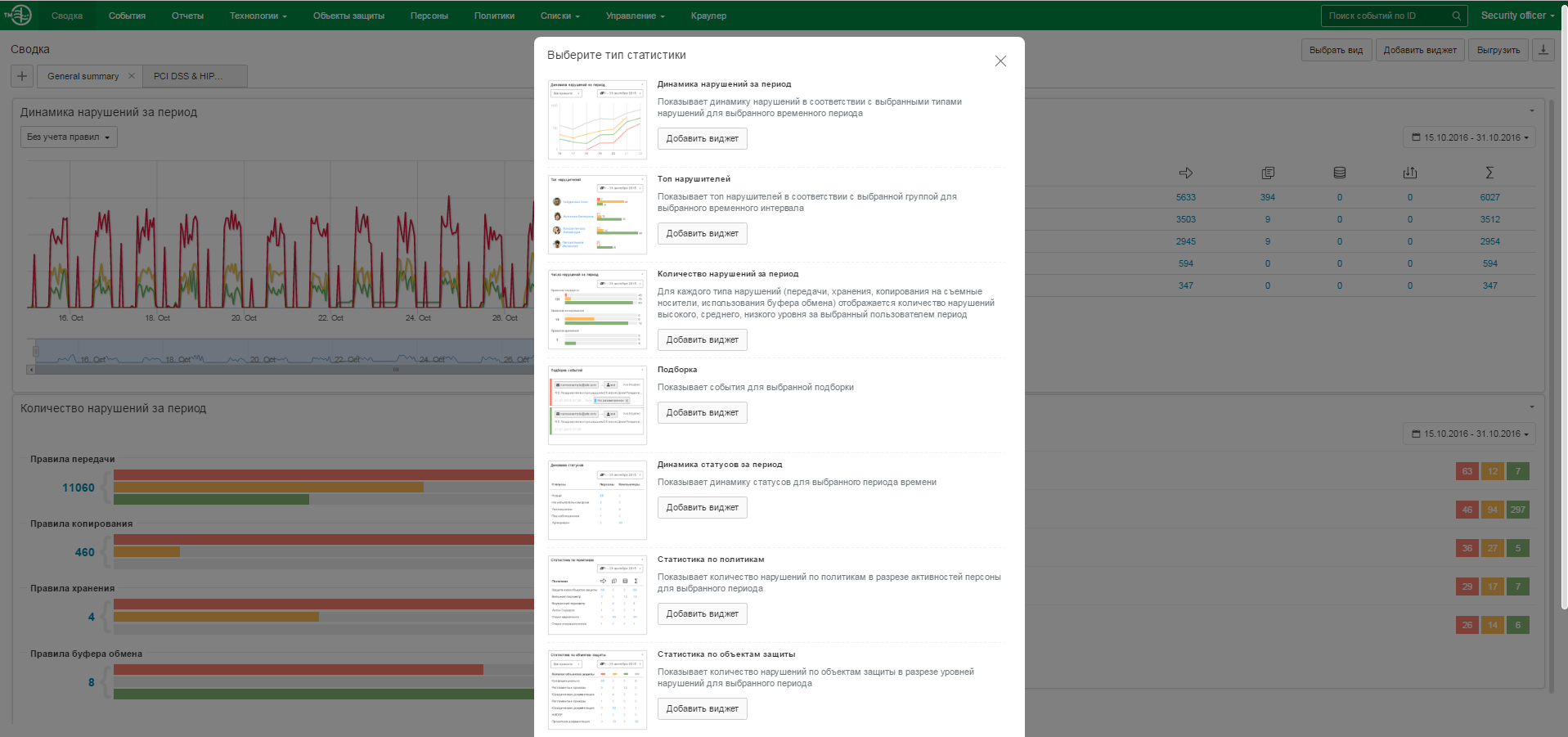Click the search magnifier icon
This screenshot has width=1568, height=737.
pos(1456,16)
